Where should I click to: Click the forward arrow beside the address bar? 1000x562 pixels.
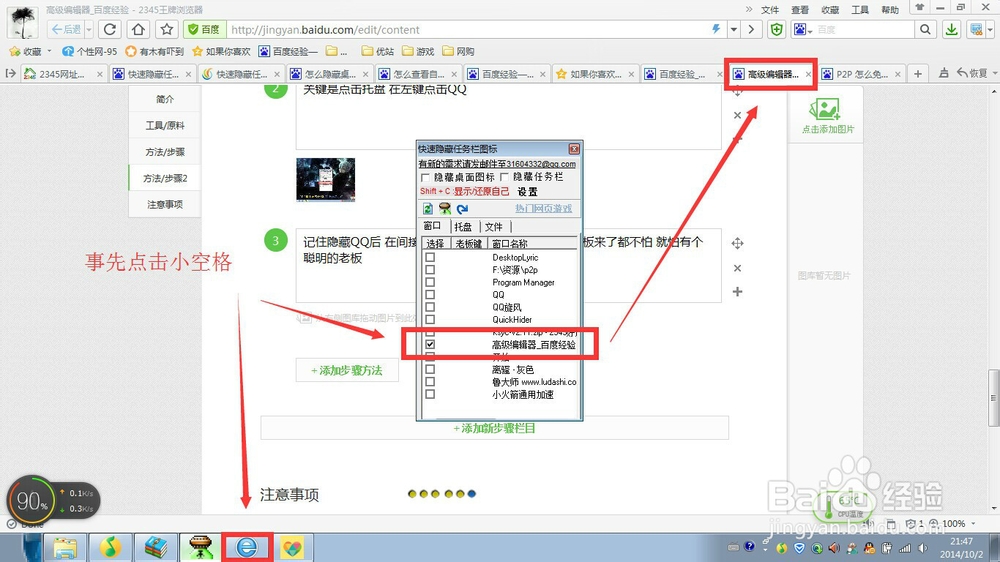click(x=751, y=29)
